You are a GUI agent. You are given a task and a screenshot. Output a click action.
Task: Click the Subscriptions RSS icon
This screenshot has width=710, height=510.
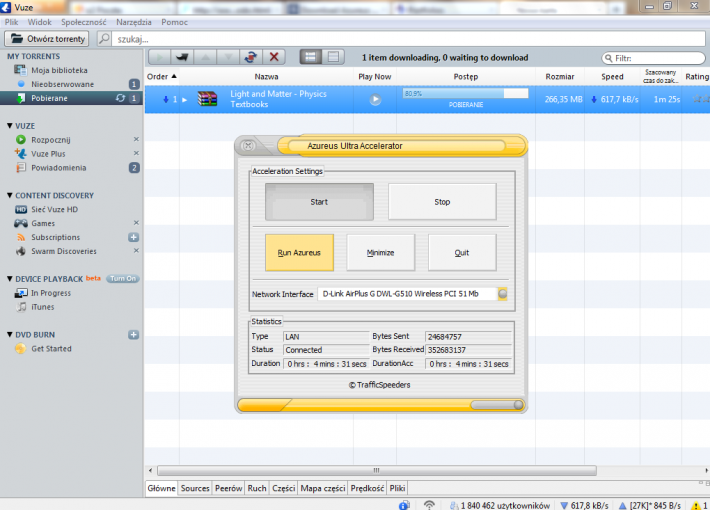(21, 237)
